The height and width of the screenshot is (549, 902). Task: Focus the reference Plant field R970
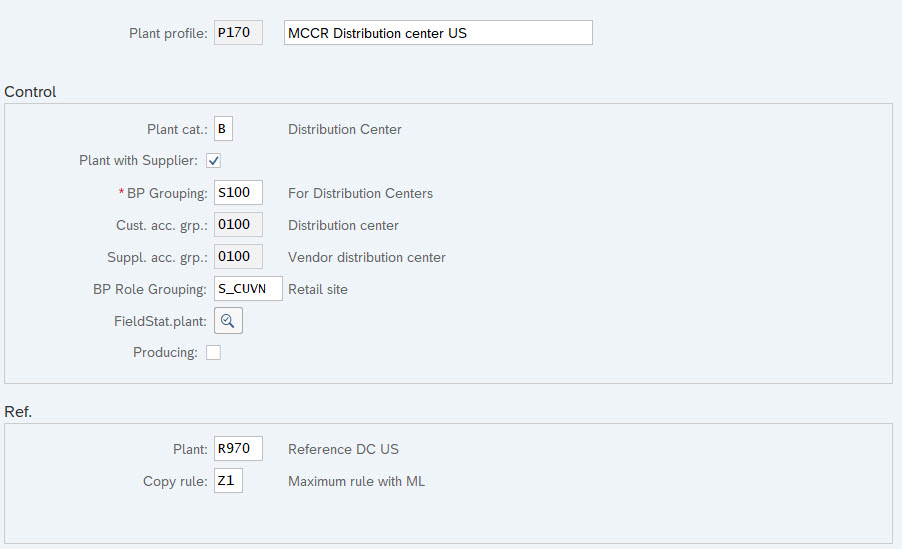238,448
